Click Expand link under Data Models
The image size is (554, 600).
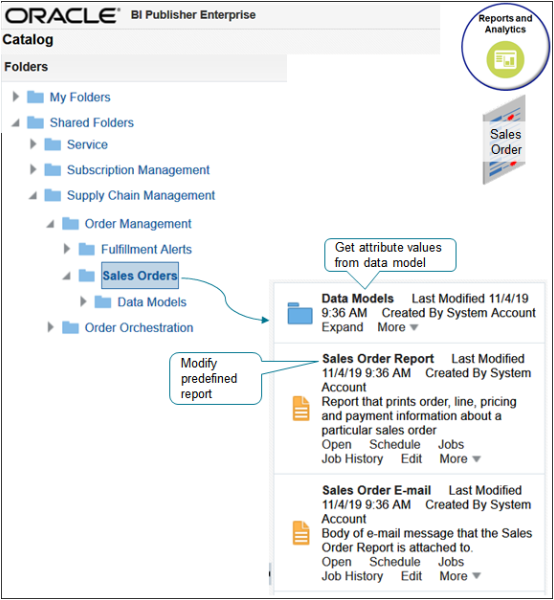click(x=342, y=327)
